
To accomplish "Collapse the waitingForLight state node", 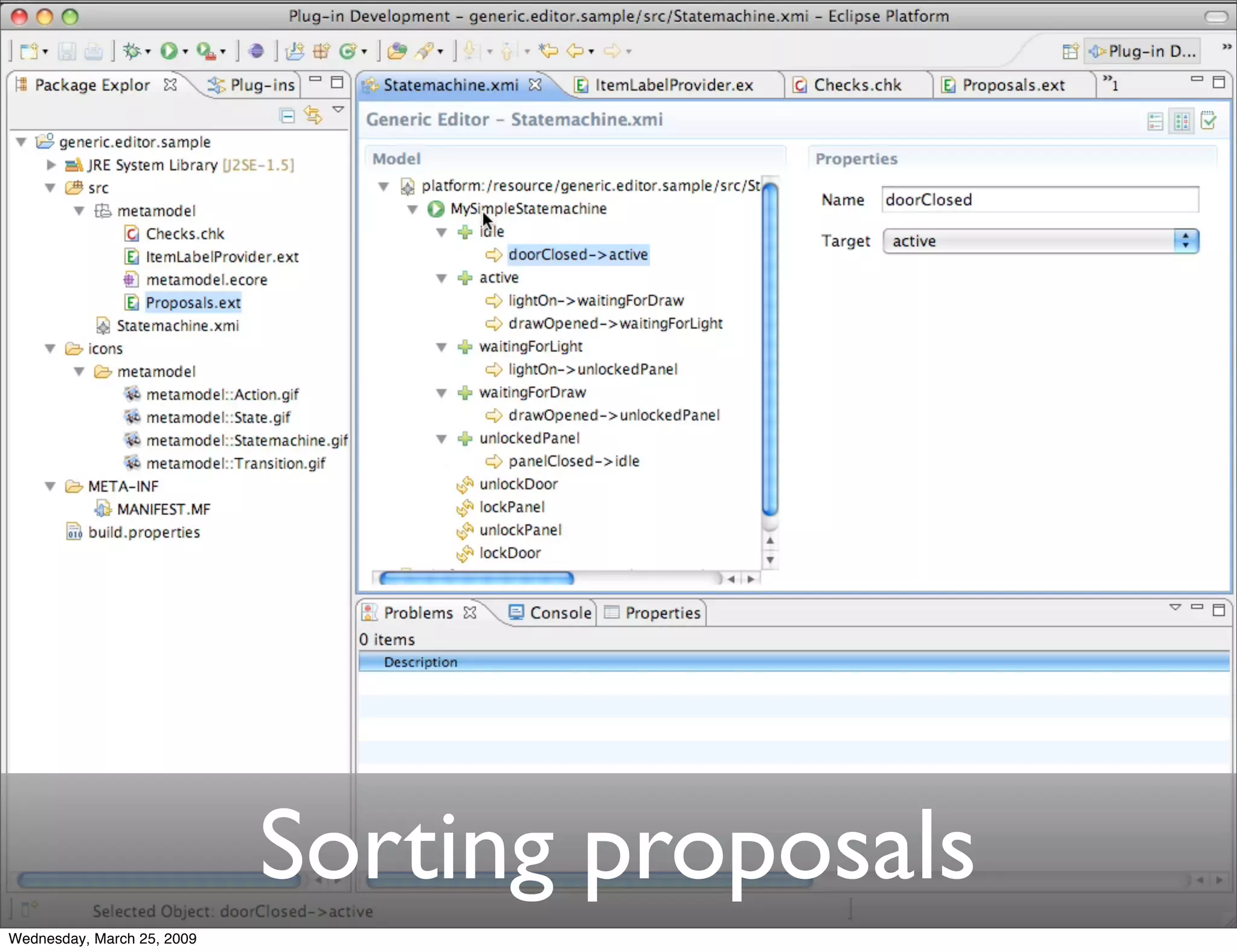I will (x=442, y=347).
